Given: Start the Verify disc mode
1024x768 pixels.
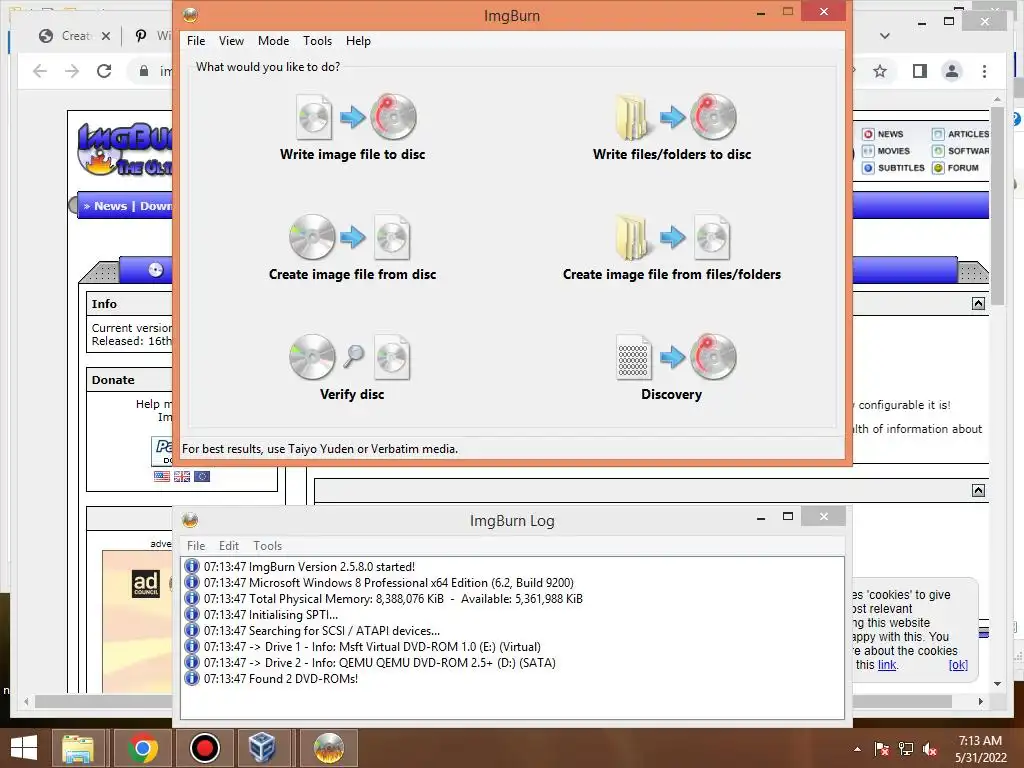Looking at the screenshot, I should coord(352,367).
